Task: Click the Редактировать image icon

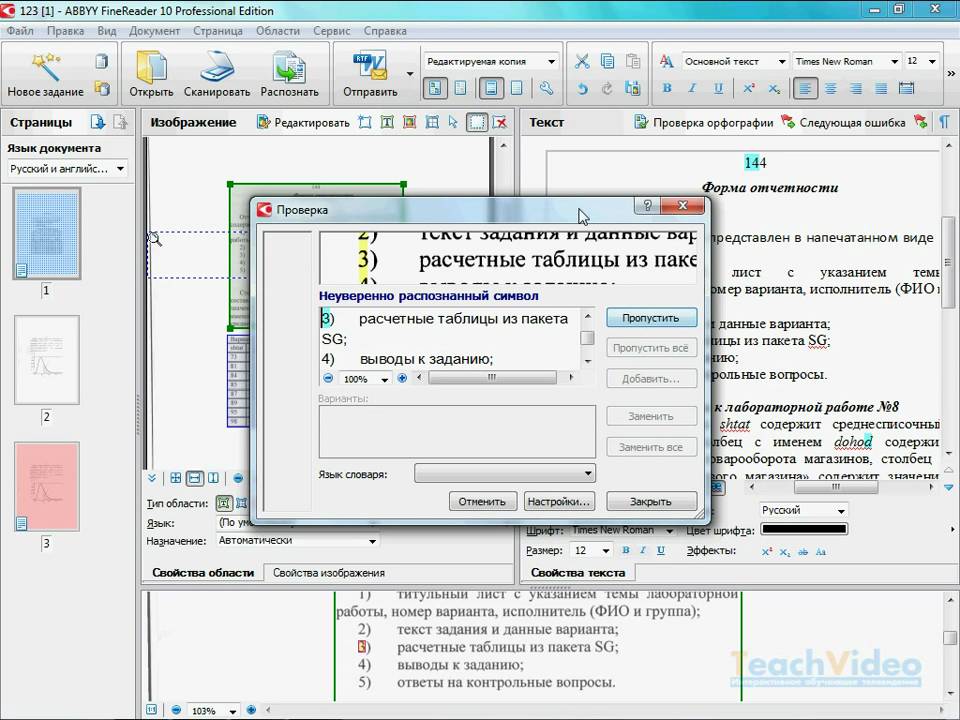Action: click(x=263, y=122)
